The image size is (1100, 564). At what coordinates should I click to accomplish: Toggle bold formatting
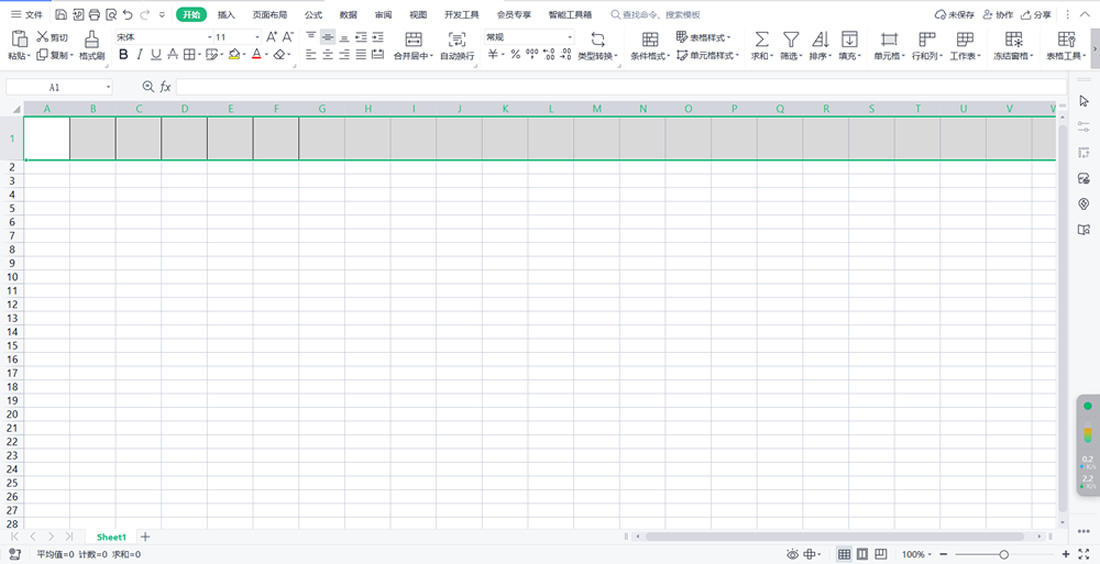pos(124,55)
